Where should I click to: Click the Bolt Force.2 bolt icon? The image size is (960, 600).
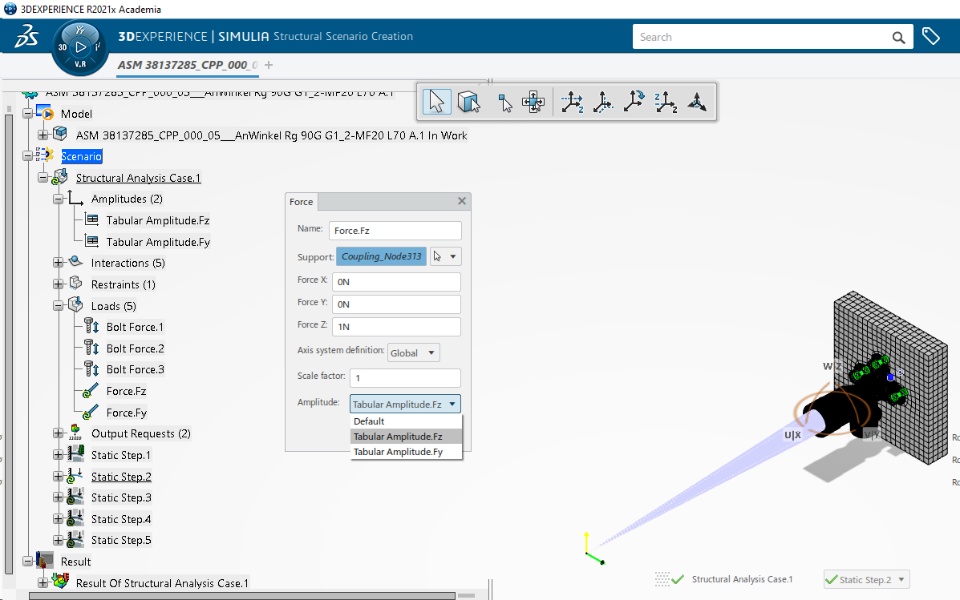(x=91, y=348)
